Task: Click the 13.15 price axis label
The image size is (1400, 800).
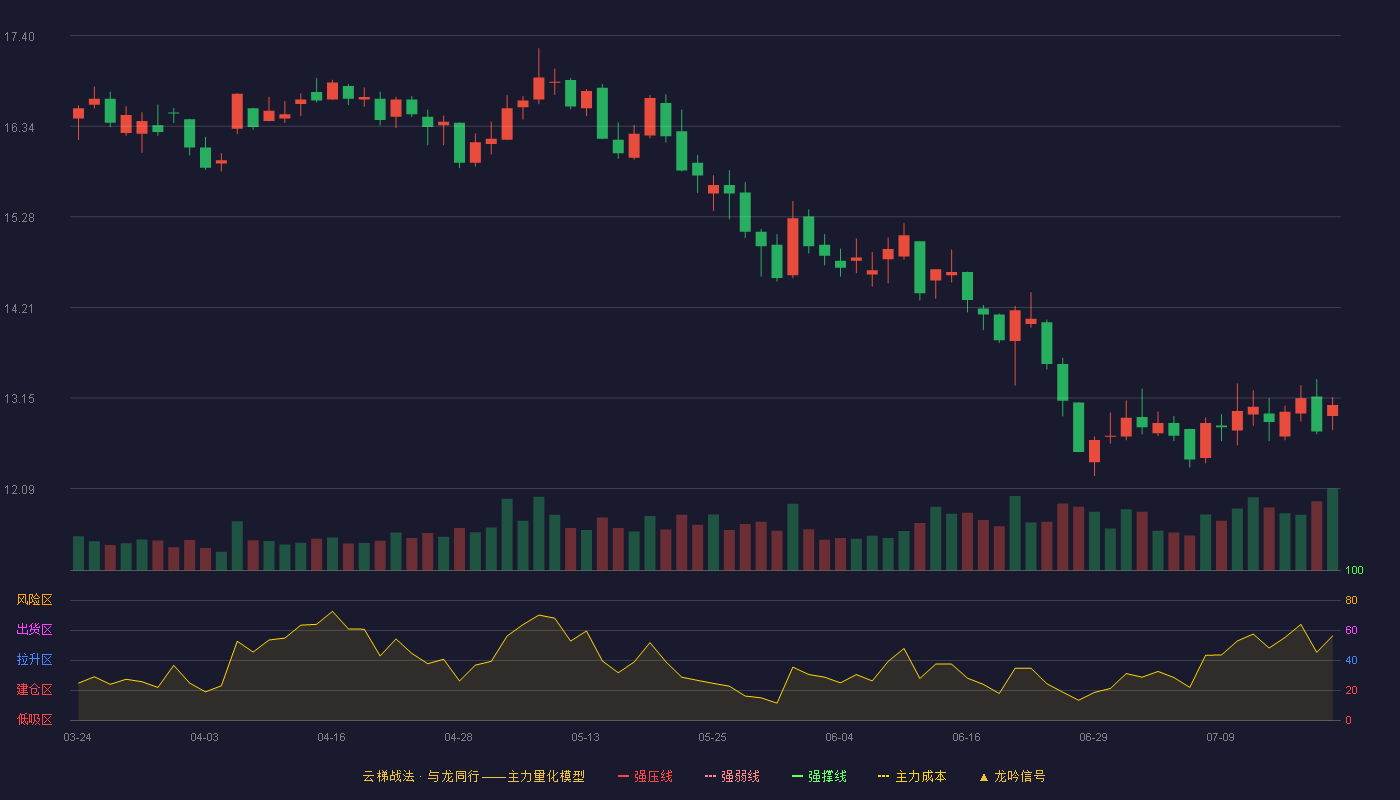Action: tap(19, 399)
